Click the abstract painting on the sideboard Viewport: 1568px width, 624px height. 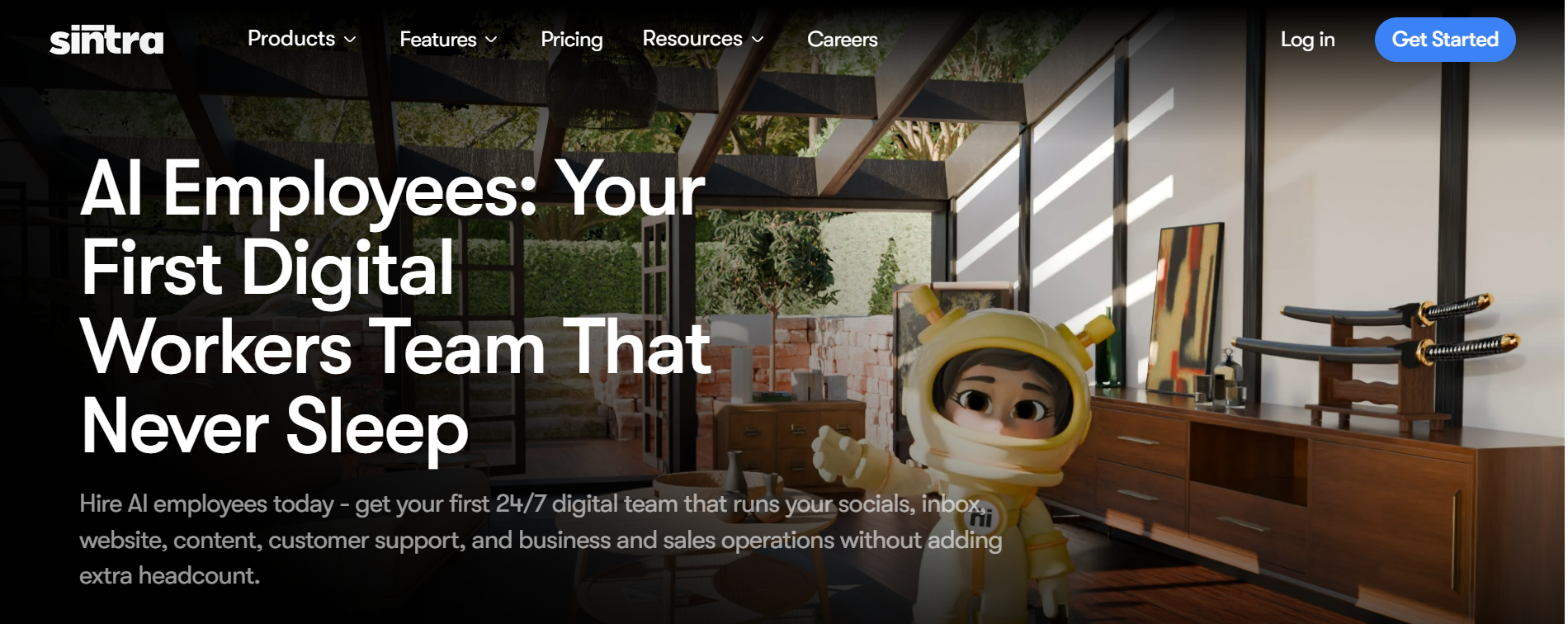pos(1187,309)
